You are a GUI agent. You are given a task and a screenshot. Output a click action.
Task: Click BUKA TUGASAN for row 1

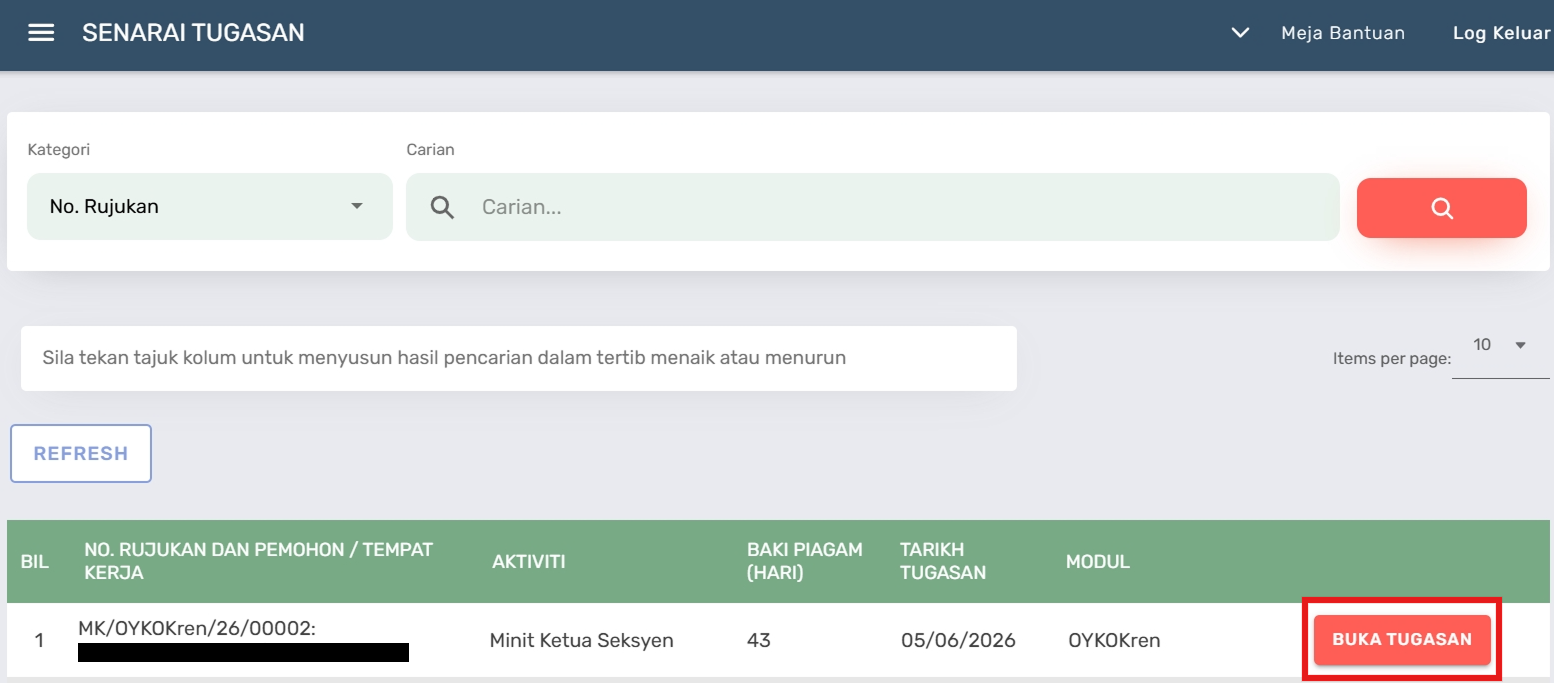(x=1402, y=640)
